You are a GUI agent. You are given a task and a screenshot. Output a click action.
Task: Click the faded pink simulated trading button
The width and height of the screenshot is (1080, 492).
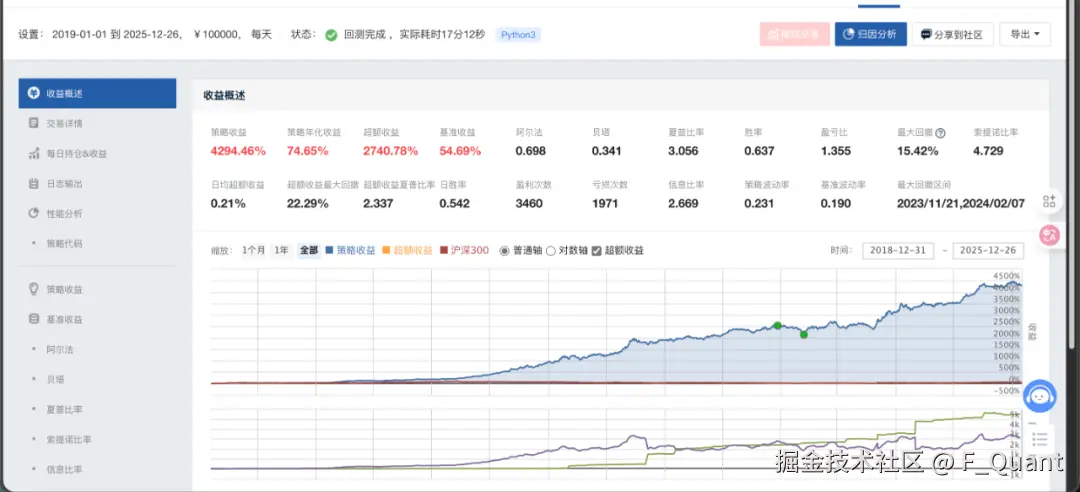795,34
